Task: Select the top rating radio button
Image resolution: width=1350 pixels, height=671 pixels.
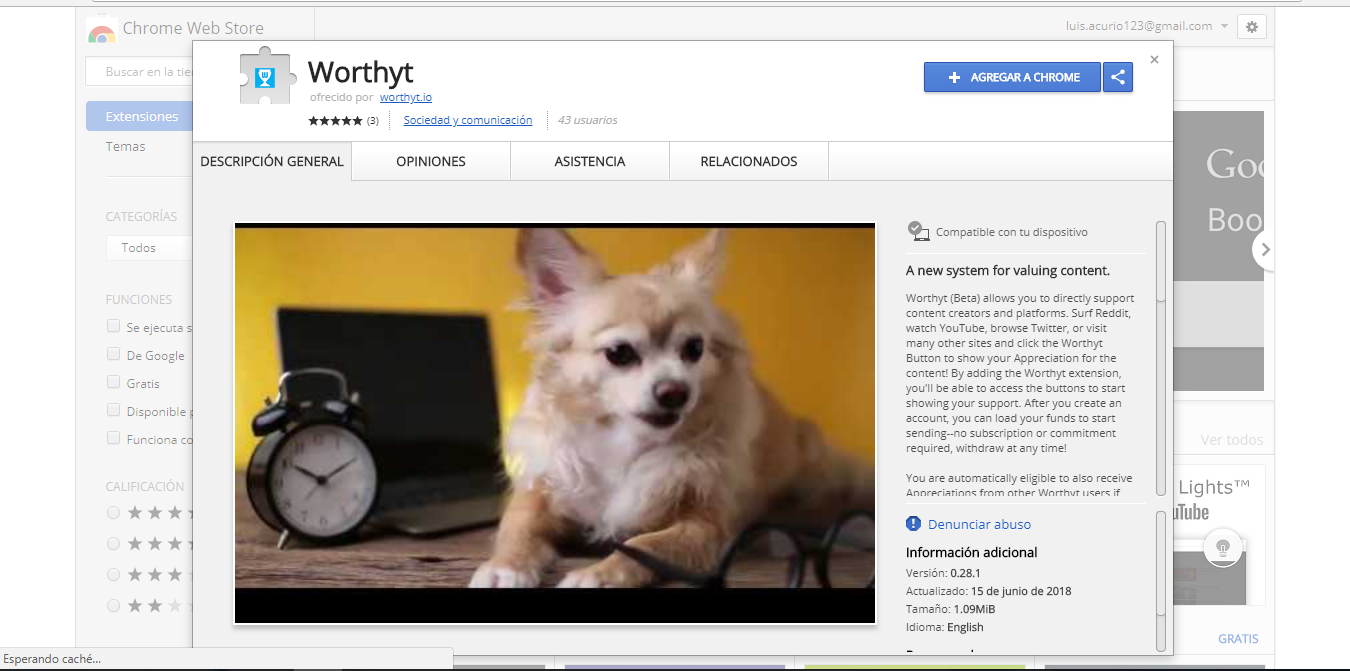Action: pos(113,512)
